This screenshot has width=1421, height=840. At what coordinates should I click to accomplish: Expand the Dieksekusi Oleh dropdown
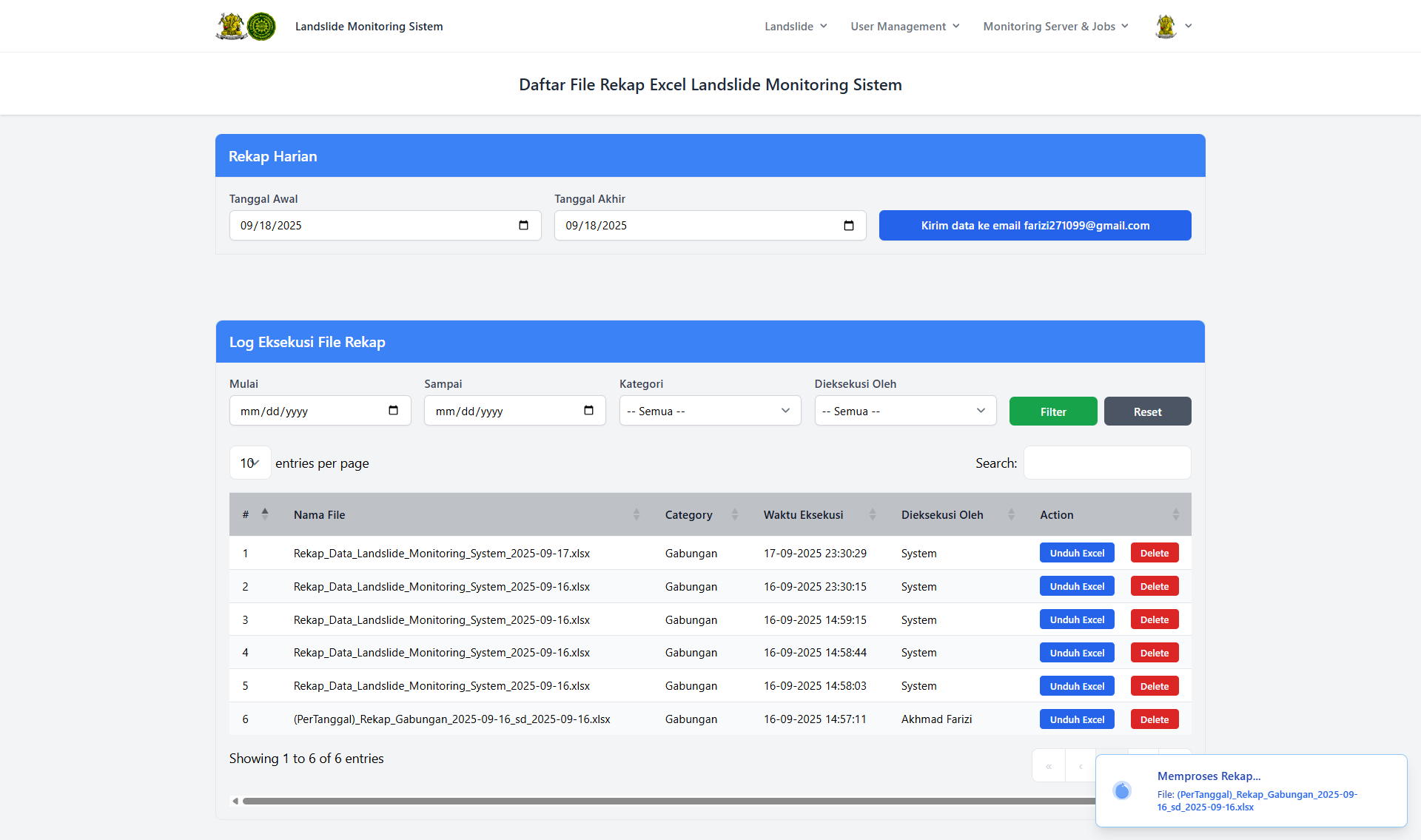904,411
